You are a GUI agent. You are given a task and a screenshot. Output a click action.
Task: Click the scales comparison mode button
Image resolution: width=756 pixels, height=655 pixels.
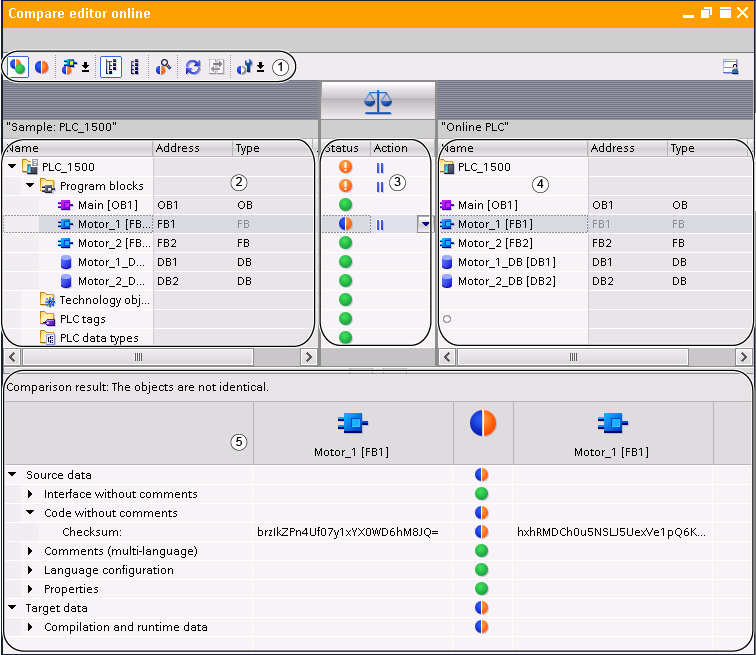click(x=378, y=100)
